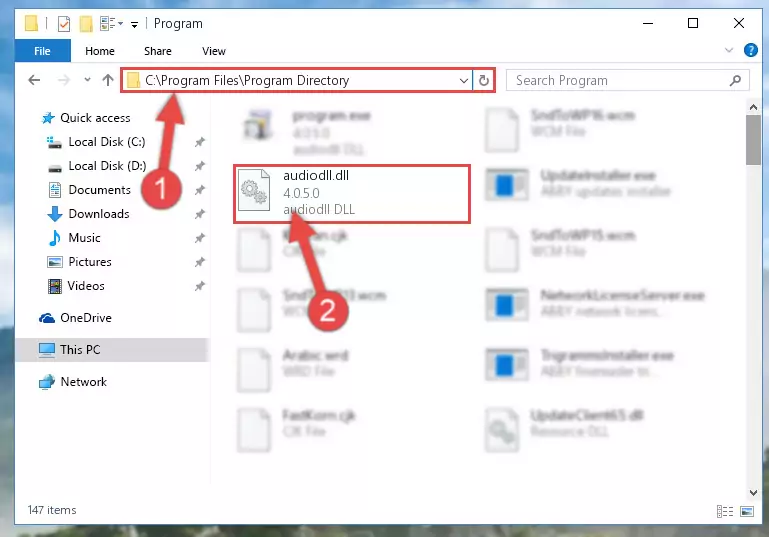Select OneDrive in the navigation pane
The height and width of the screenshot is (537, 769).
tap(76, 318)
